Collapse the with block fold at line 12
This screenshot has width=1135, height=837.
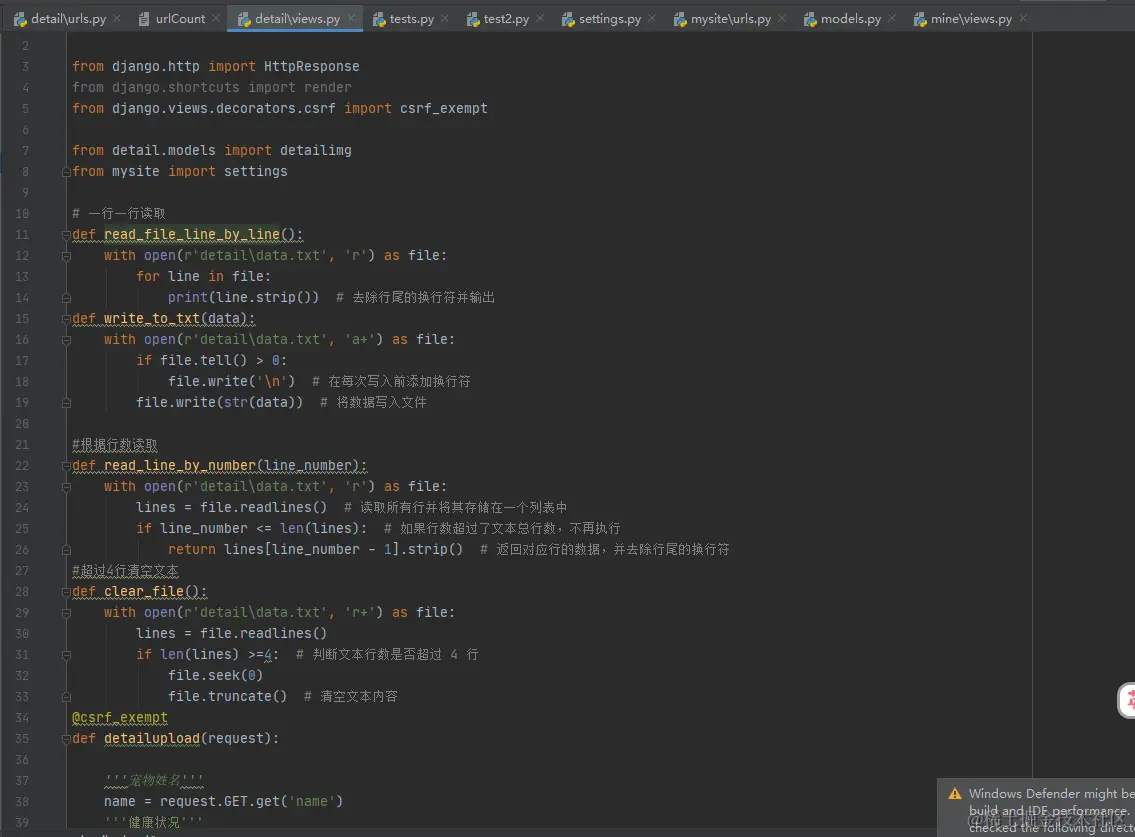tap(66, 256)
